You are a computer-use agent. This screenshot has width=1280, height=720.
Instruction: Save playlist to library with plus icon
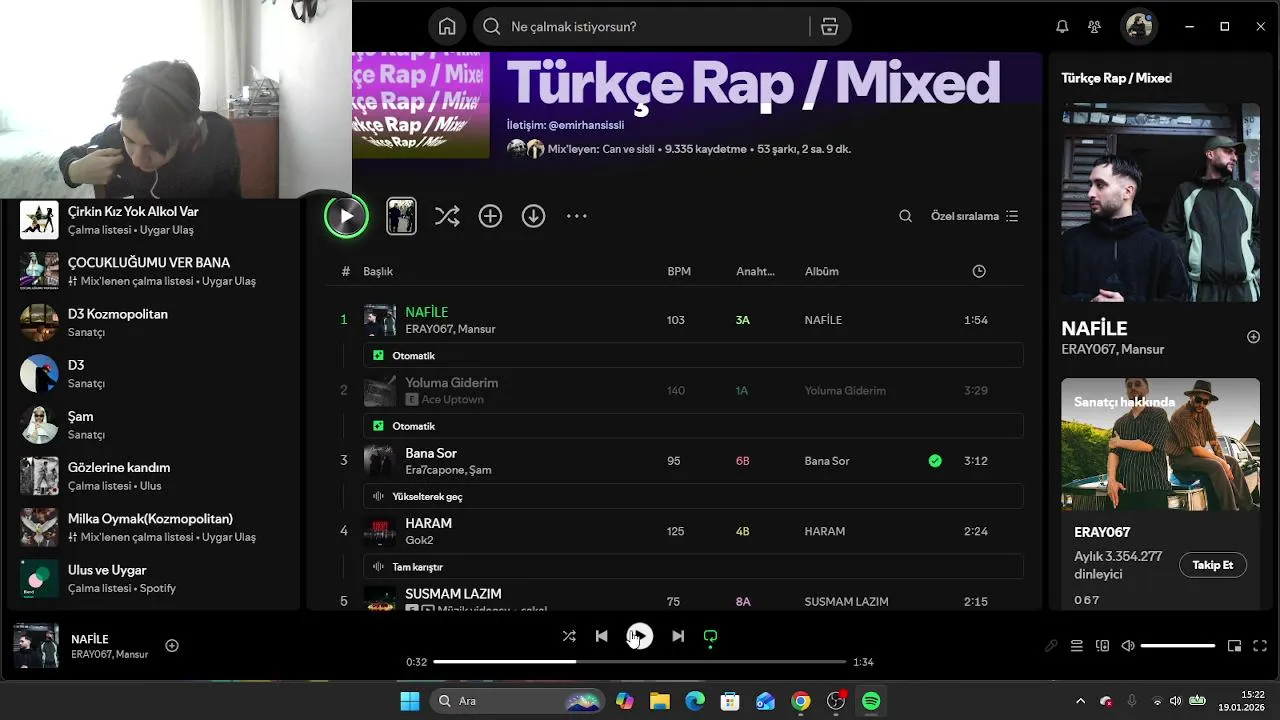pos(490,216)
